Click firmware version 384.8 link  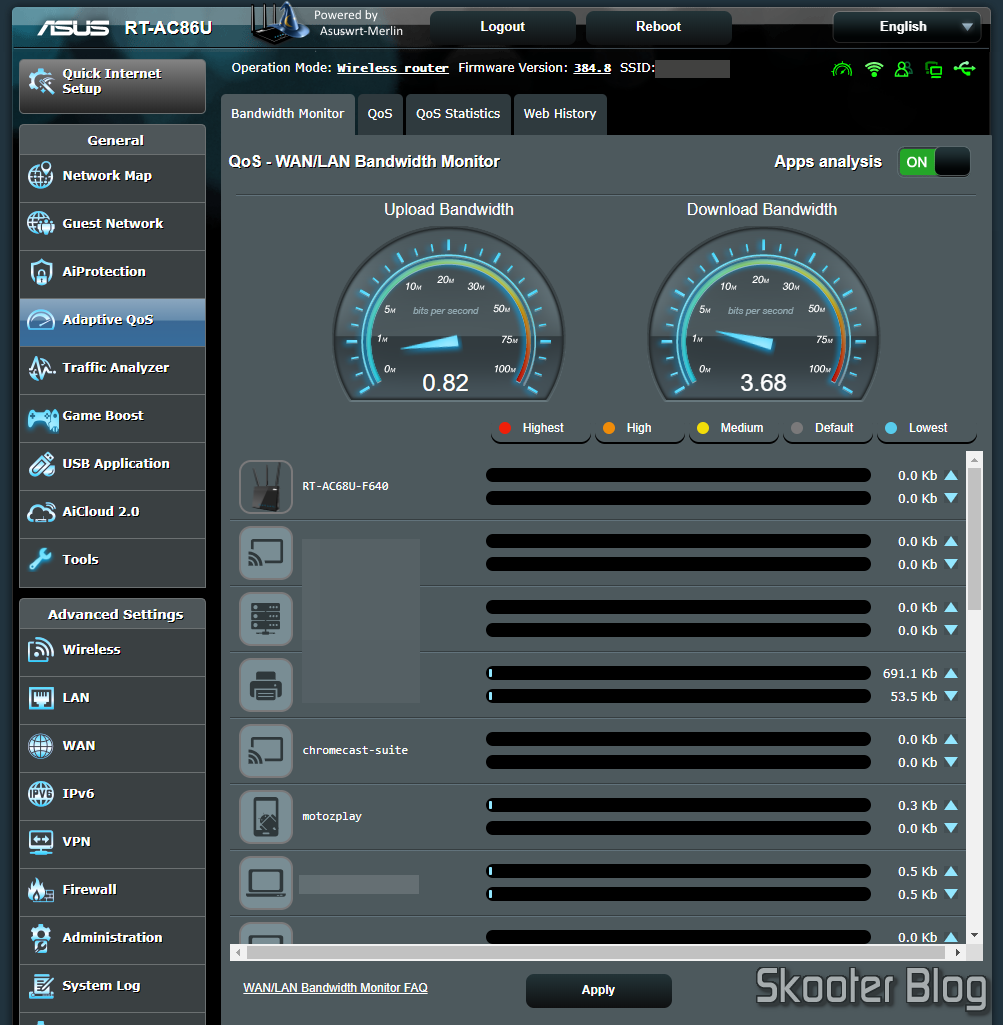(x=592, y=68)
